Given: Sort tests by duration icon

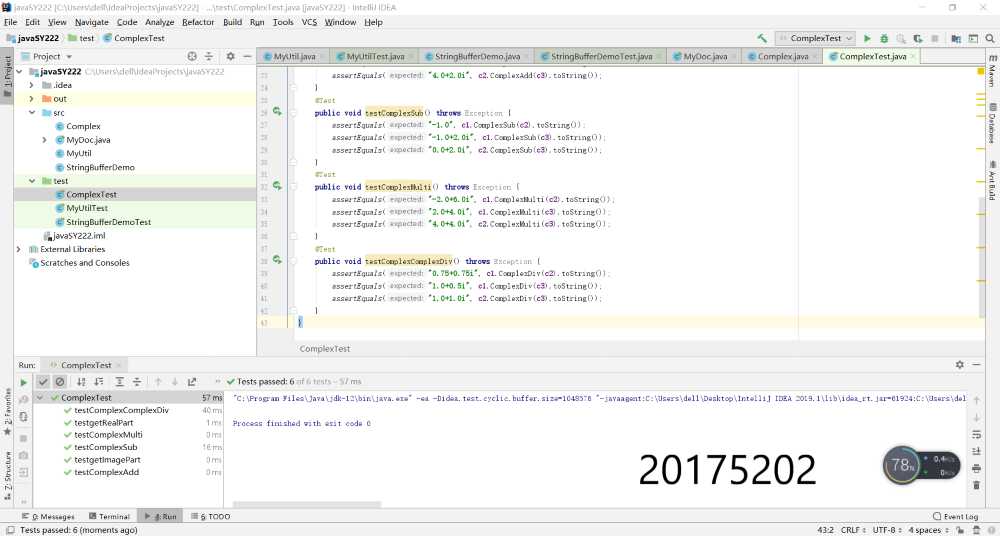Looking at the screenshot, I should (99, 382).
